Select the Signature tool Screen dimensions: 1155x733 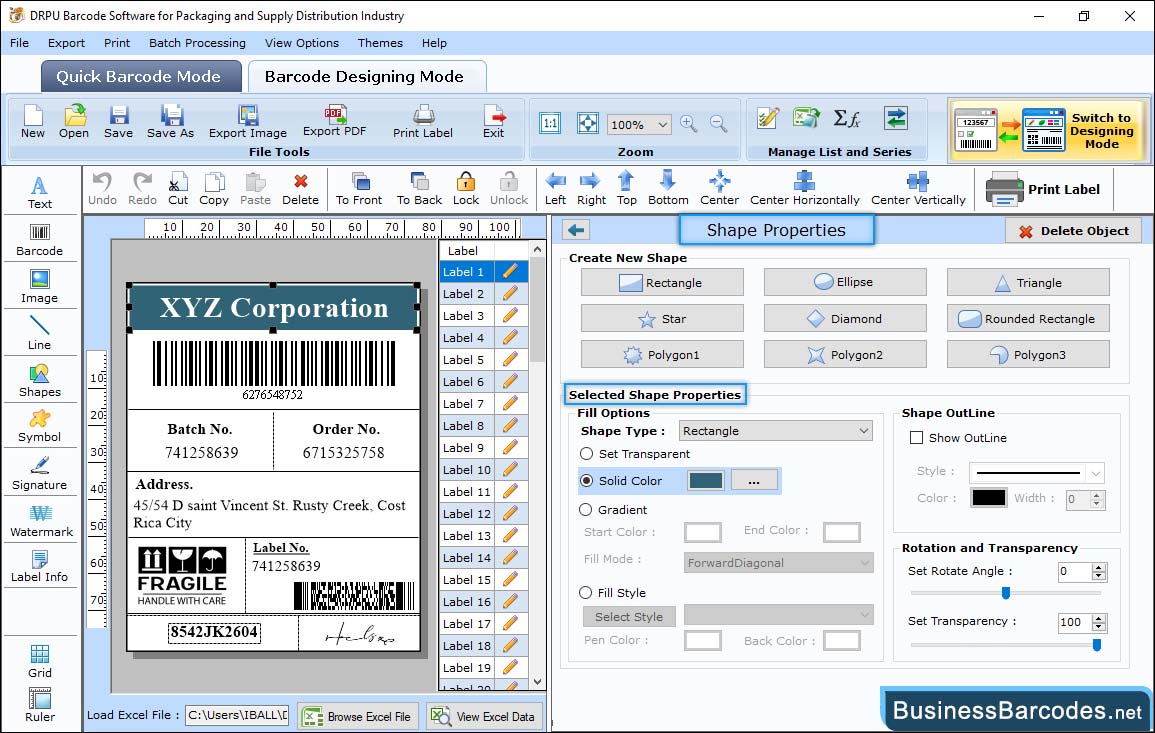(40, 474)
